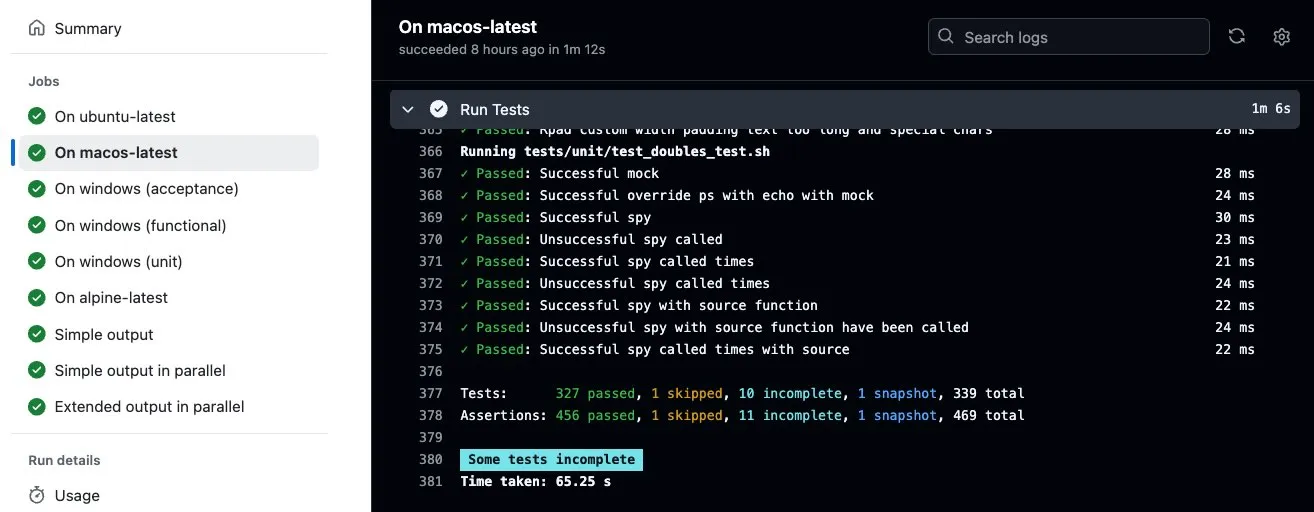Select the On windows (unit) job
The width and height of the screenshot is (1314, 512).
coord(169,262)
